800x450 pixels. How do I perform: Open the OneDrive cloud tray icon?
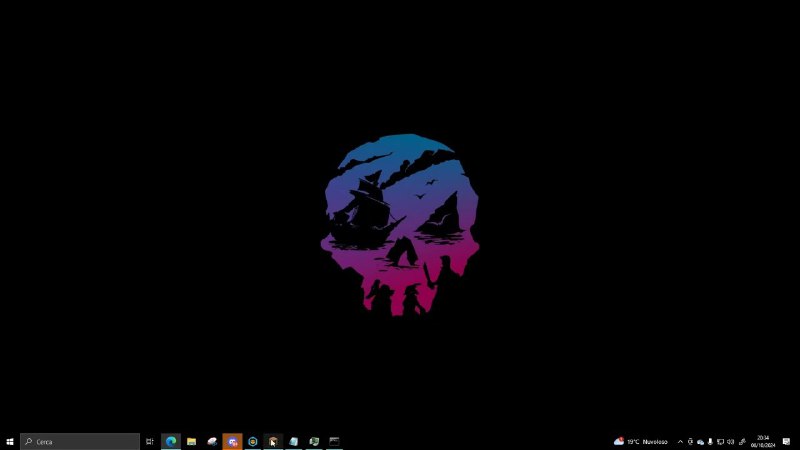click(x=701, y=442)
